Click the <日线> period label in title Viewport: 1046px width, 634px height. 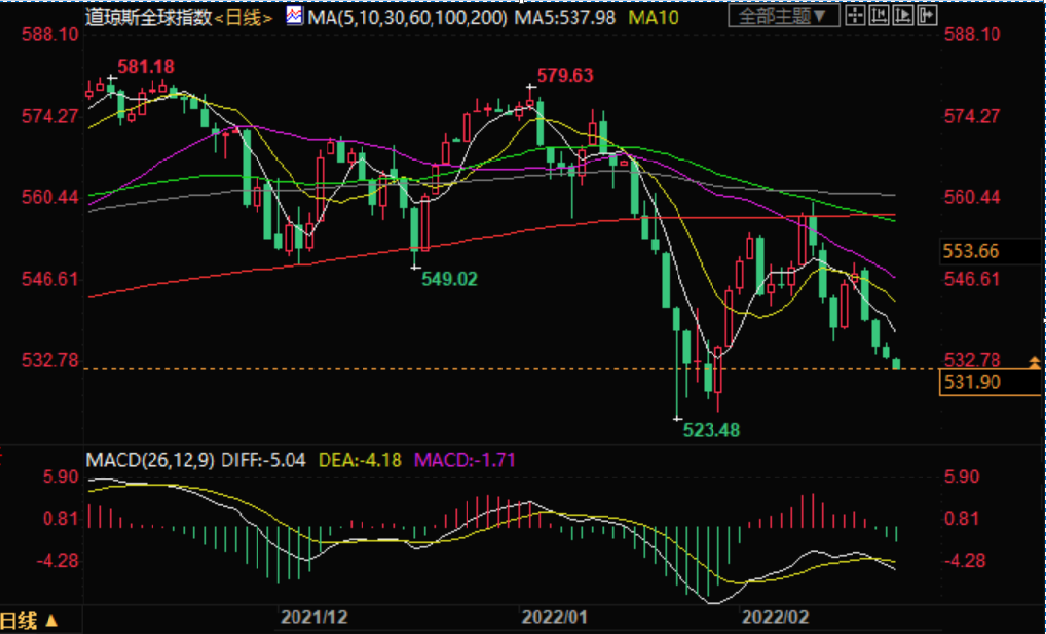coord(243,17)
